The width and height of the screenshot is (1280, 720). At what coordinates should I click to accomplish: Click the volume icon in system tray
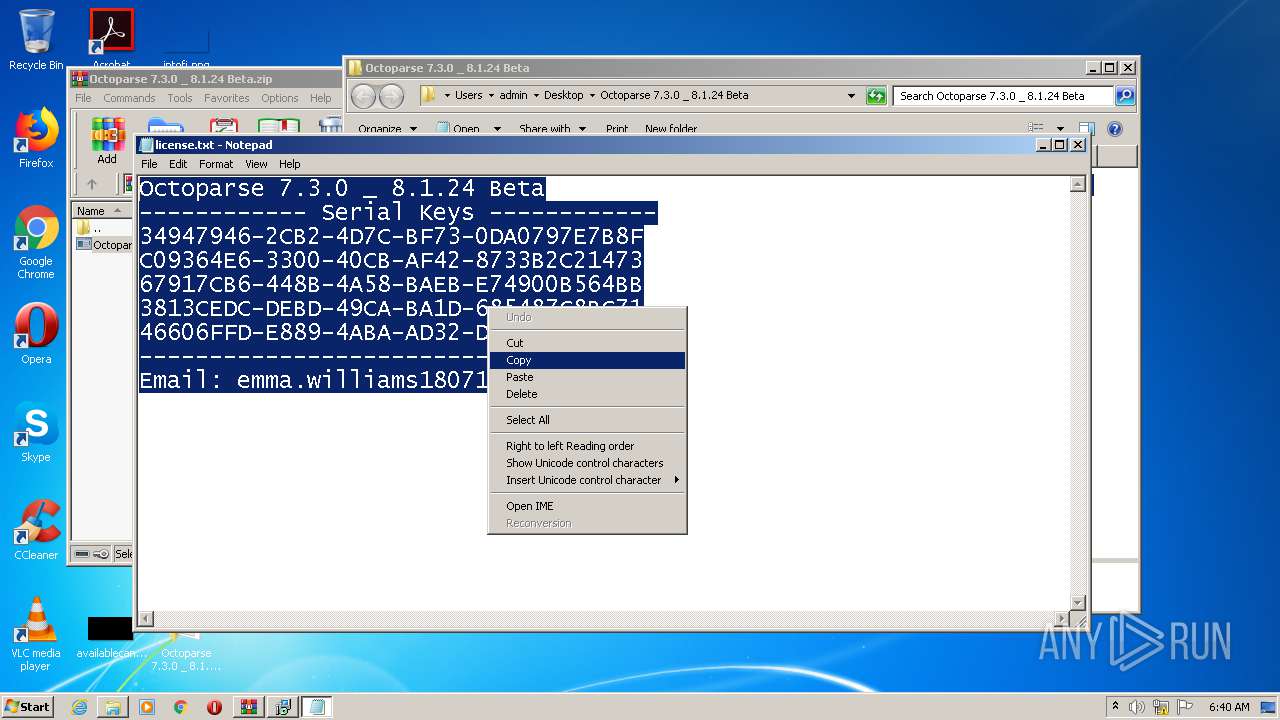[x=1137, y=707]
